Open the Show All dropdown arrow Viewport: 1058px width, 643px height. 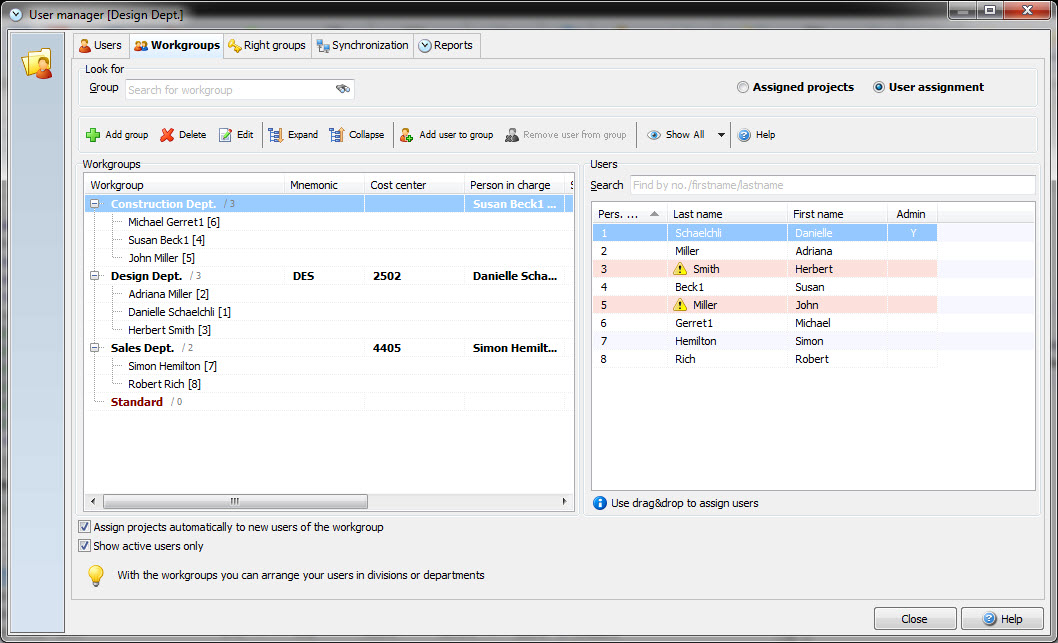point(721,135)
